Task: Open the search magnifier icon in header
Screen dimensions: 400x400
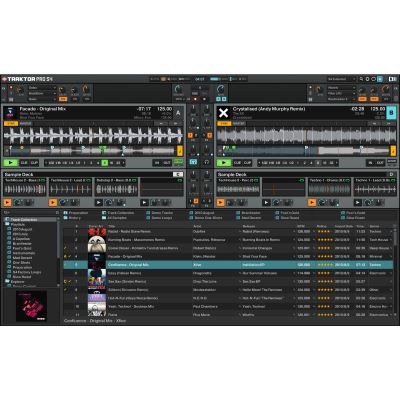Action: (x=361, y=79)
